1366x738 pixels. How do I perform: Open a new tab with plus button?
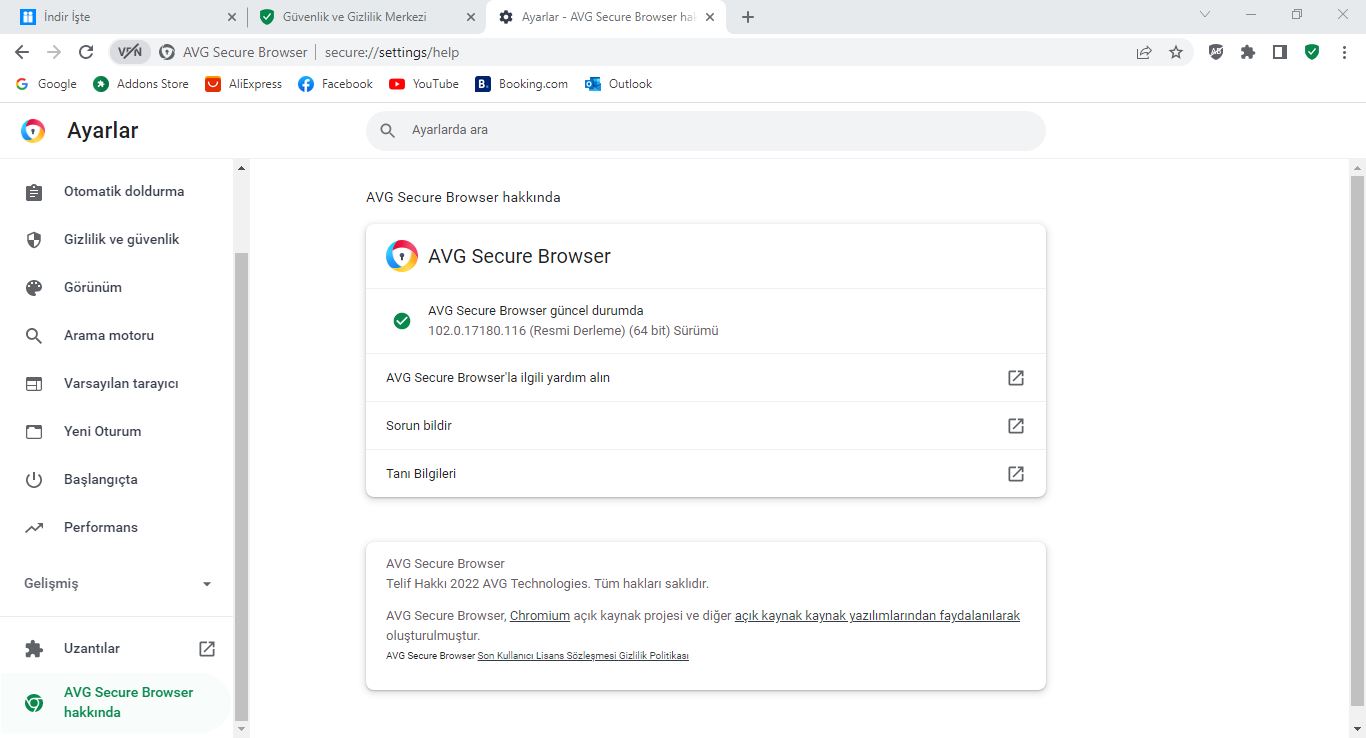click(x=748, y=17)
